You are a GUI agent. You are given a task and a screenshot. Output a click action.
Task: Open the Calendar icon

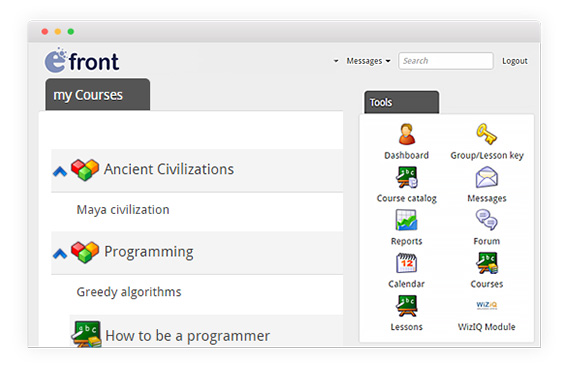(406, 263)
